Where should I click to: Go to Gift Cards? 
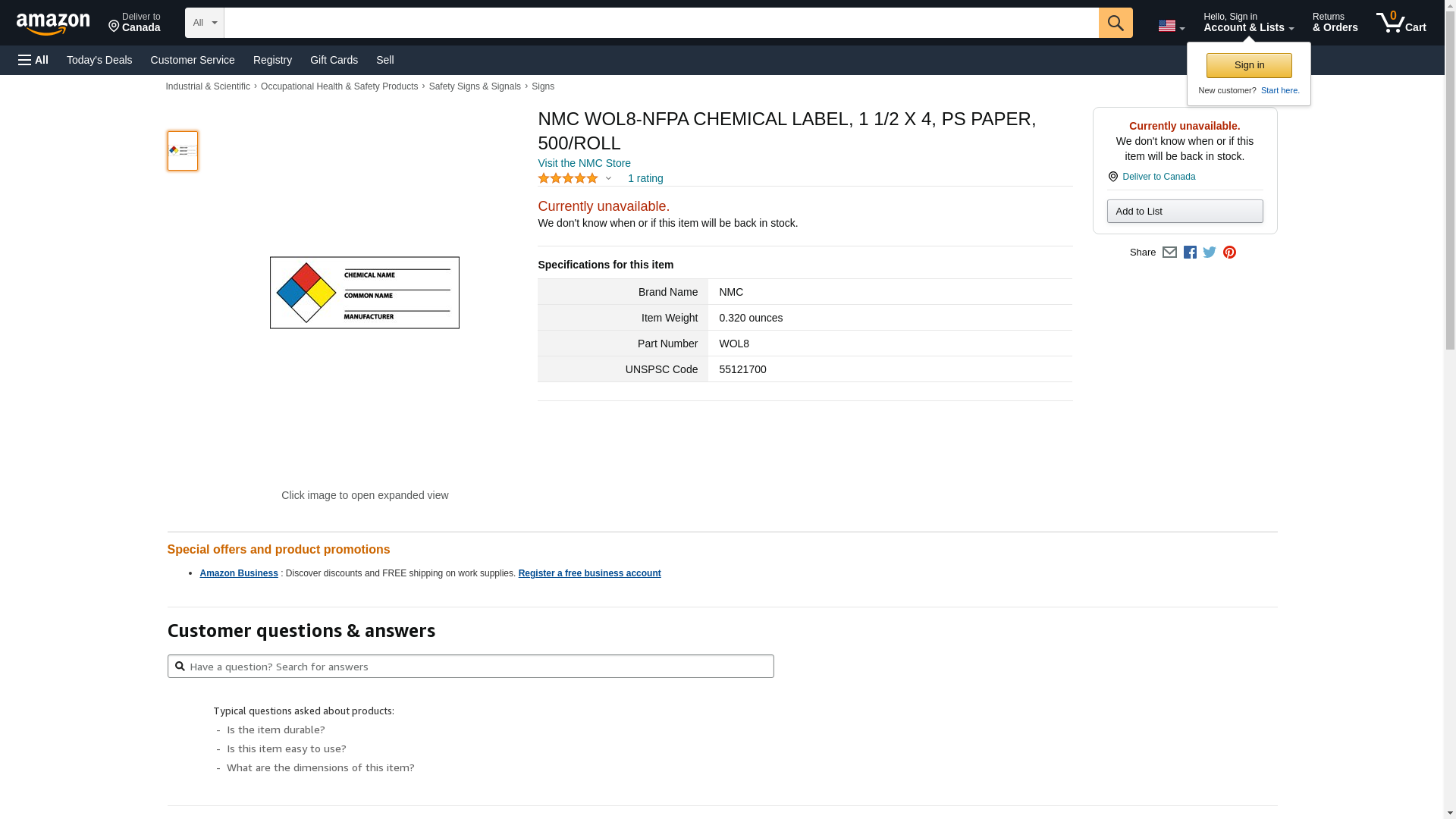(334, 60)
